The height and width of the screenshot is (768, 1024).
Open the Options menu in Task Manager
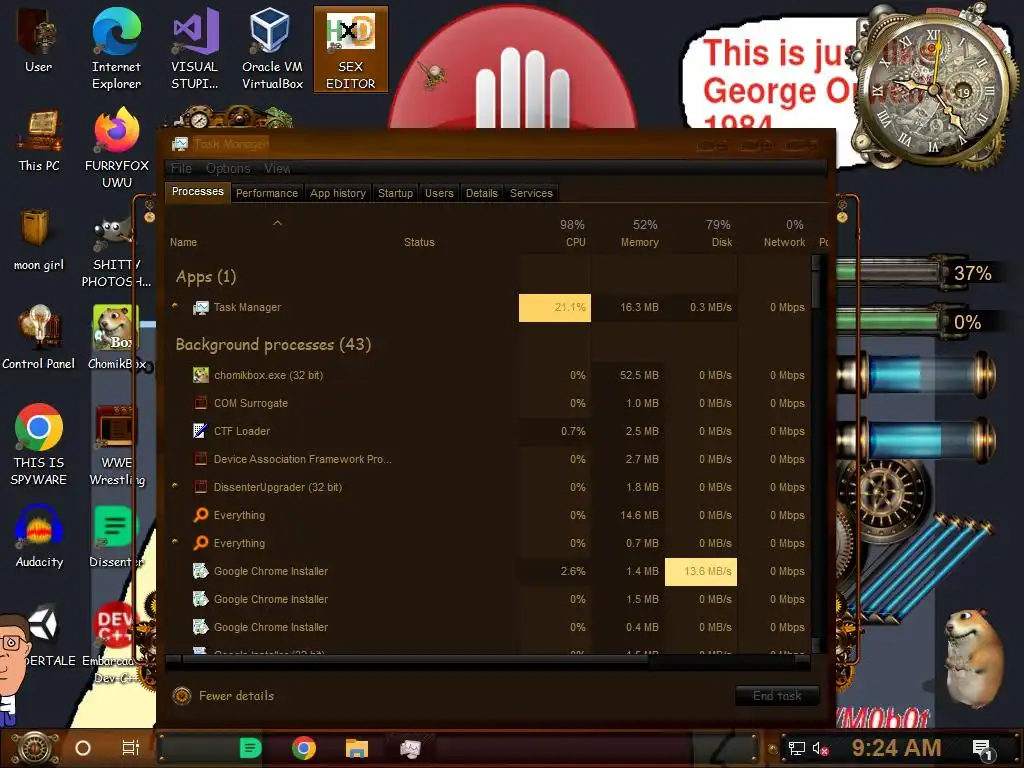(x=228, y=168)
